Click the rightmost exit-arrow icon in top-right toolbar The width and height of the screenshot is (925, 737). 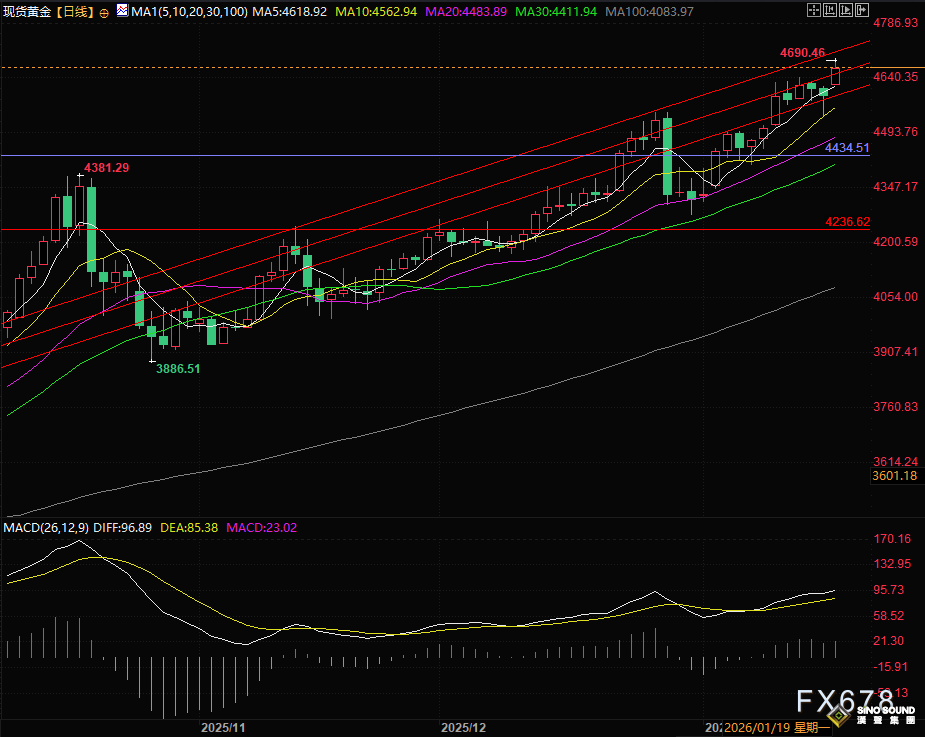point(860,11)
